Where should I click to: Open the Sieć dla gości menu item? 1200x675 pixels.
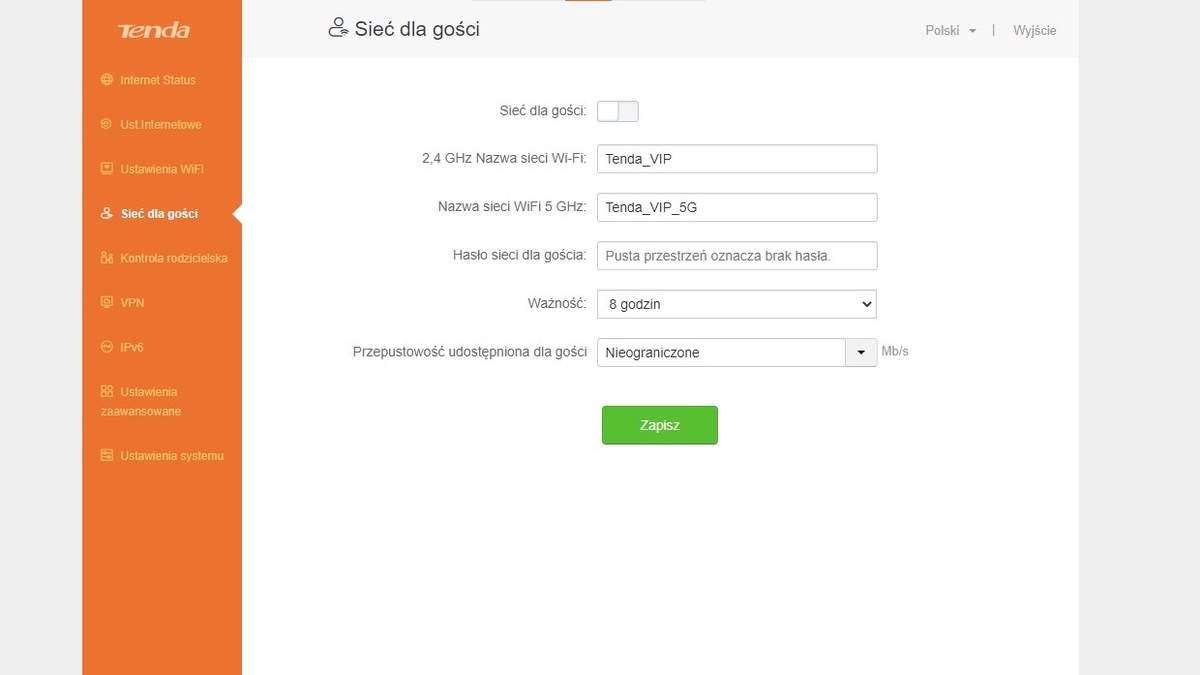[x=159, y=214]
